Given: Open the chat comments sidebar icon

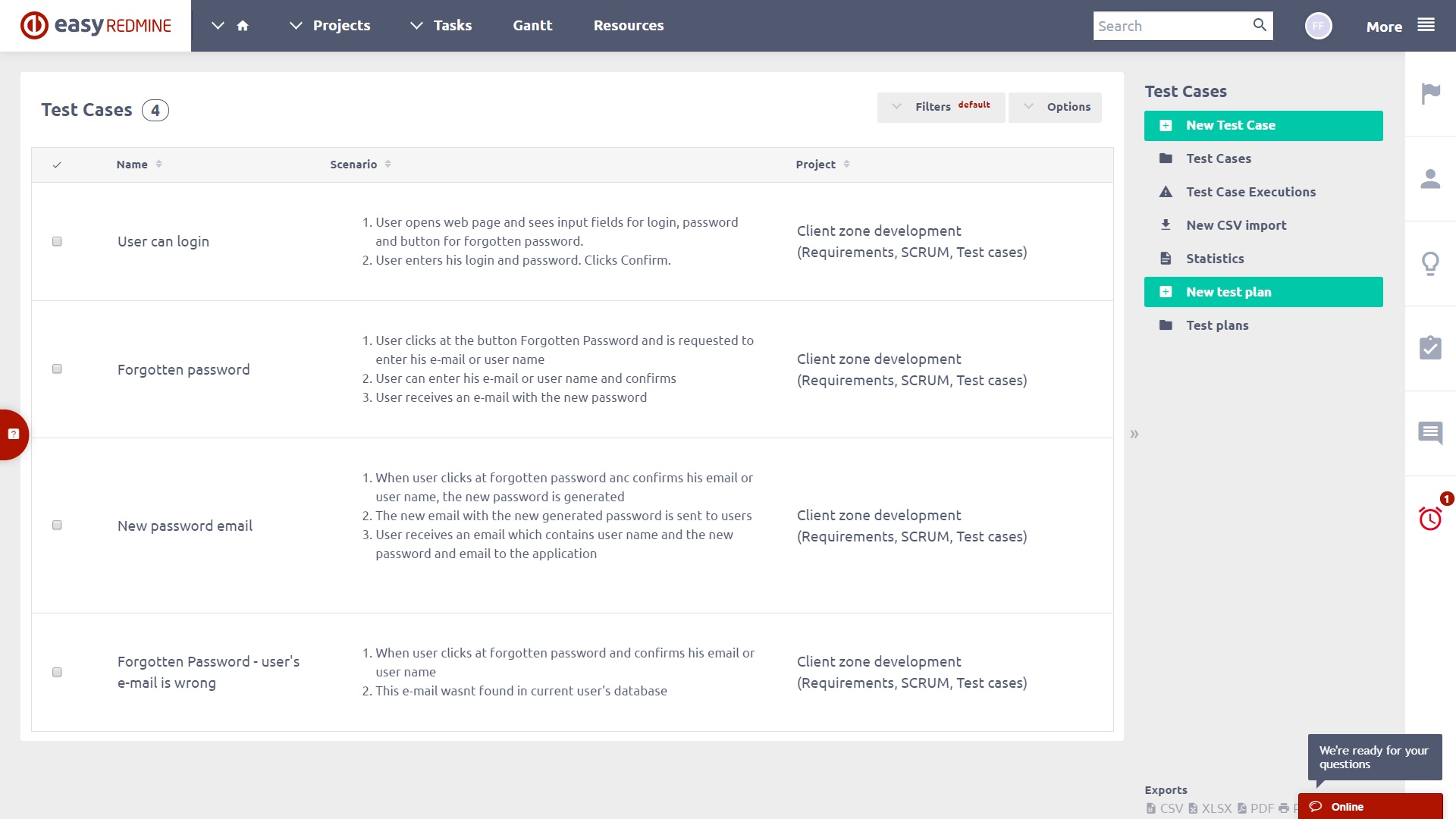Looking at the screenshot, I should (1430, 433).
